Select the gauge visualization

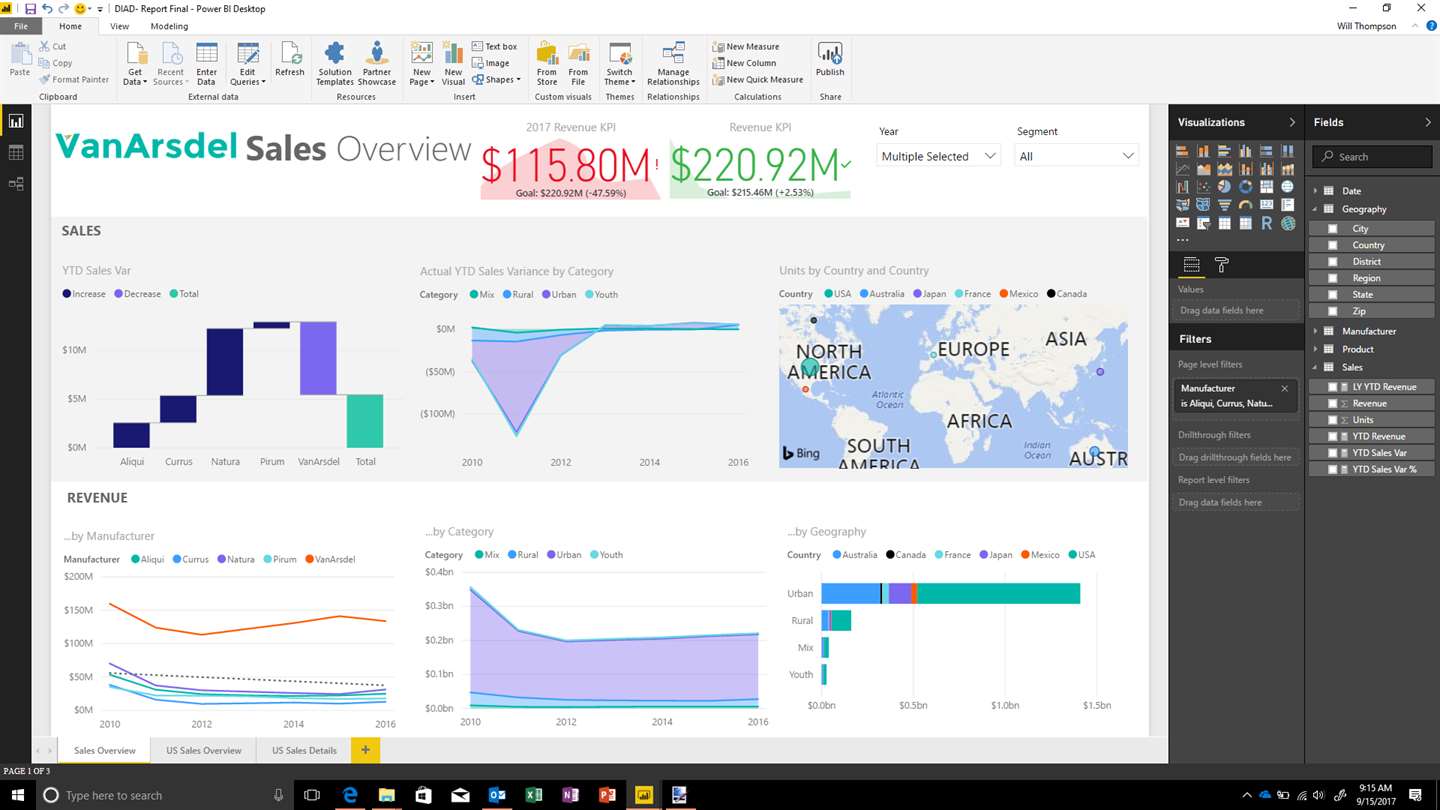point(1246,205)
